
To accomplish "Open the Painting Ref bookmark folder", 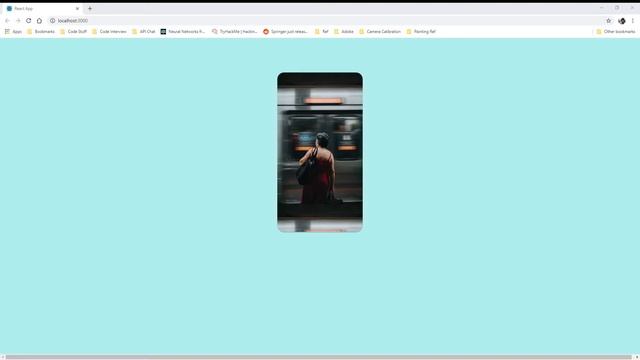I will pyautogui.click(x=421, y=31).
